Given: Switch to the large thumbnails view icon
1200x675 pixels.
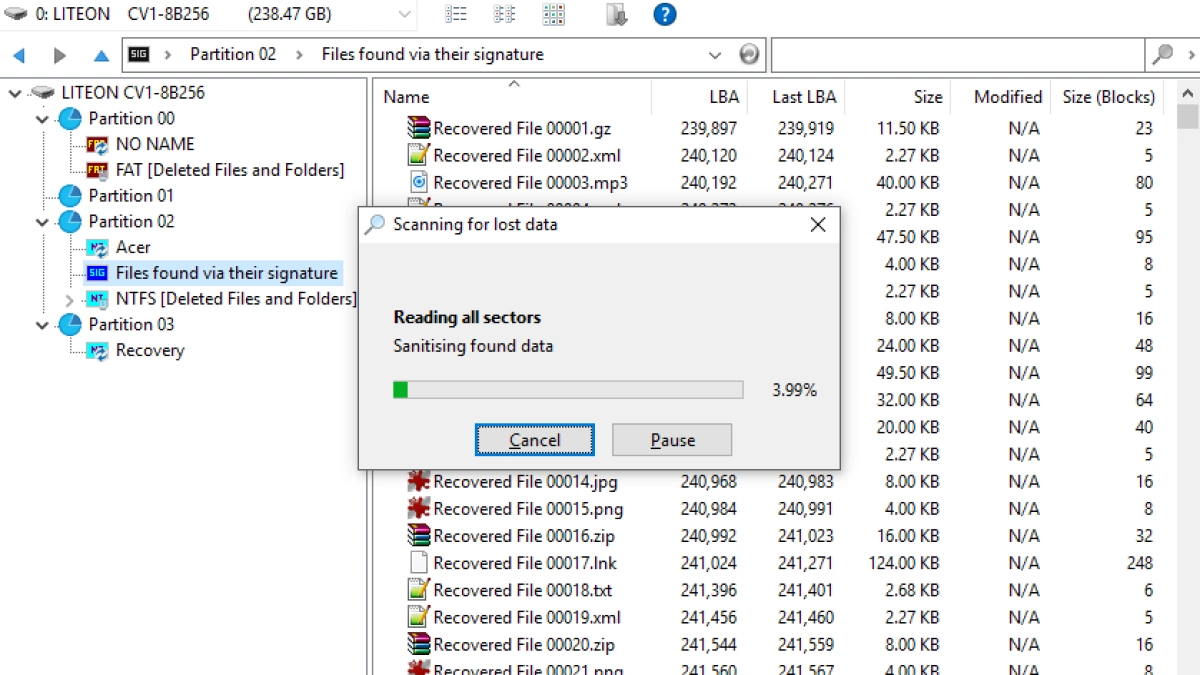Looking at the screenshot, I should (x=553, y=15).
